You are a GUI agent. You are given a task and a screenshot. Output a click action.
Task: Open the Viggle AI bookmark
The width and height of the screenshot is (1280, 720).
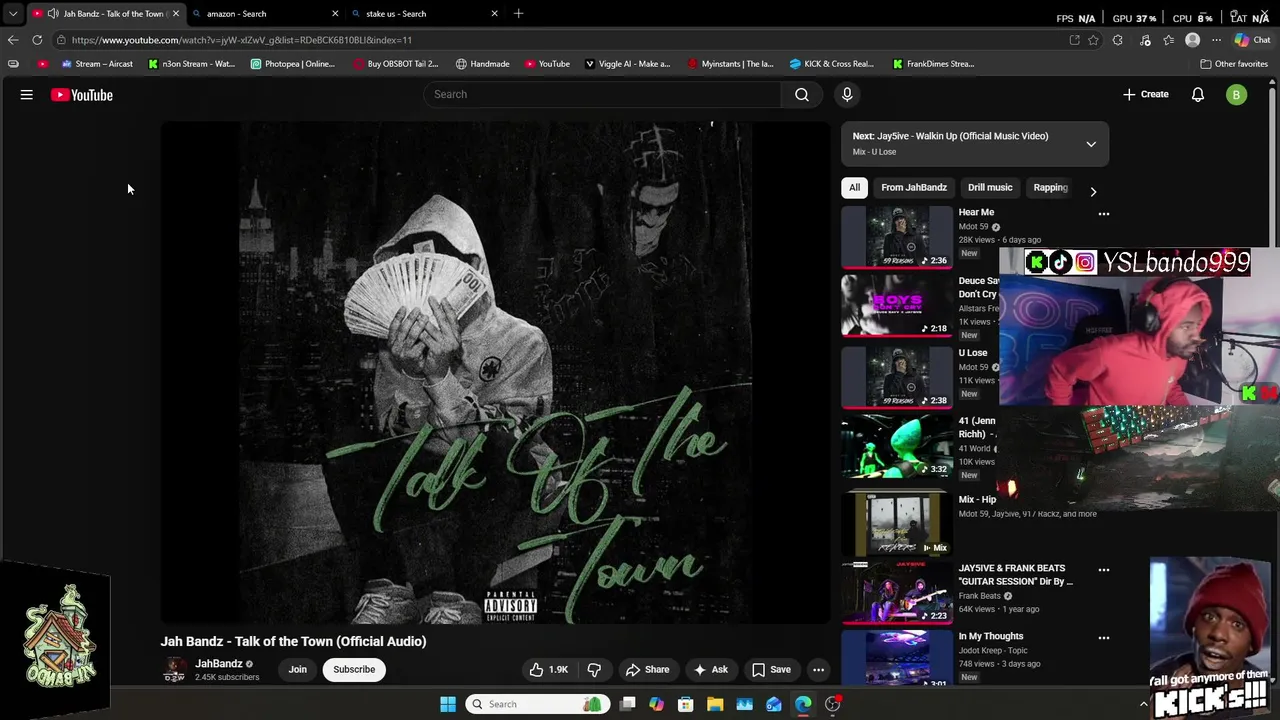[x=627, y=64]
